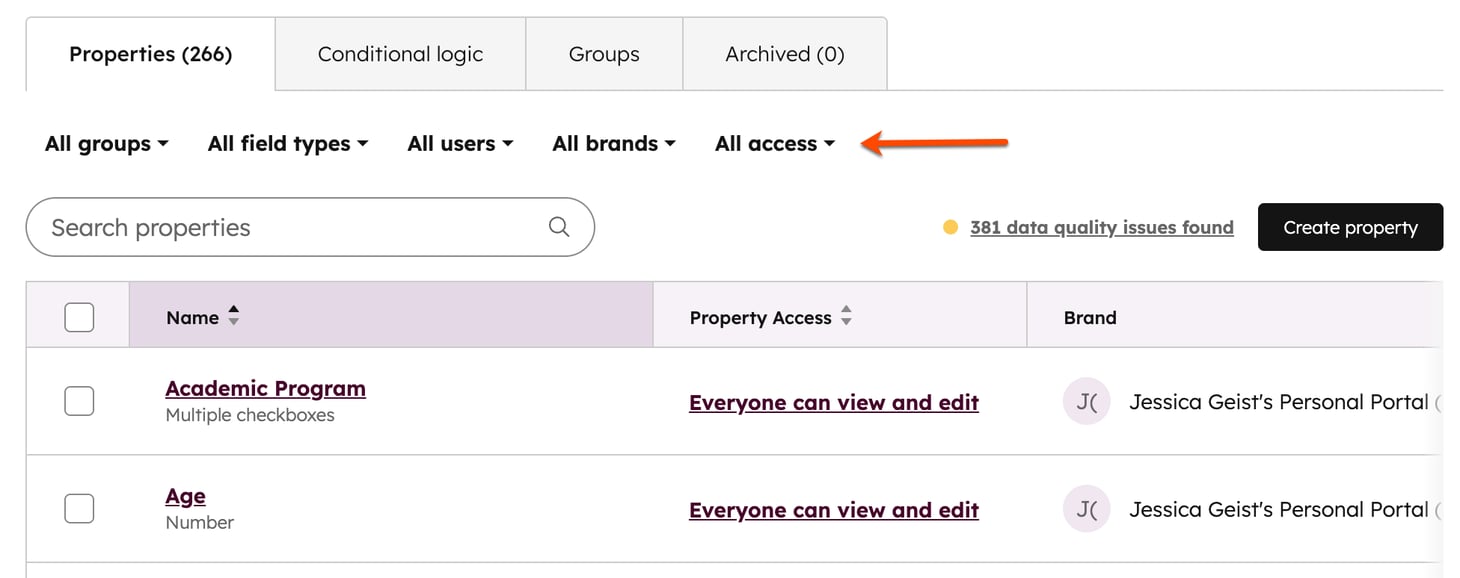Open the All users filter dropdown
The width and height of the screenshot is (1460, 578).
pyautogui.click(x=460, y=144)
